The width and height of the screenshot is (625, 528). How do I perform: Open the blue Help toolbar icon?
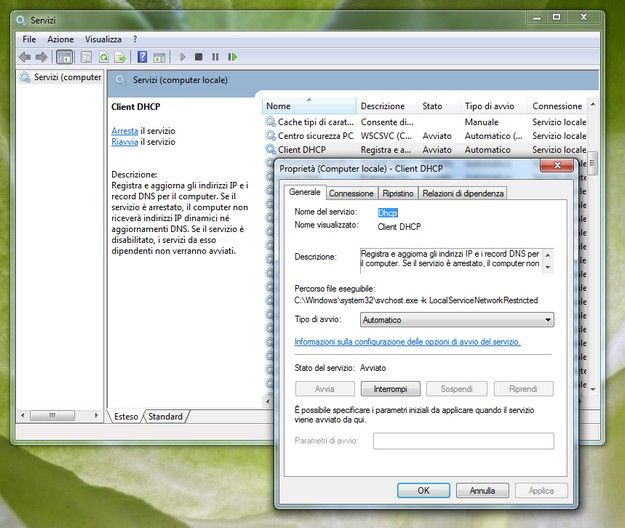[x=142, y=57]
